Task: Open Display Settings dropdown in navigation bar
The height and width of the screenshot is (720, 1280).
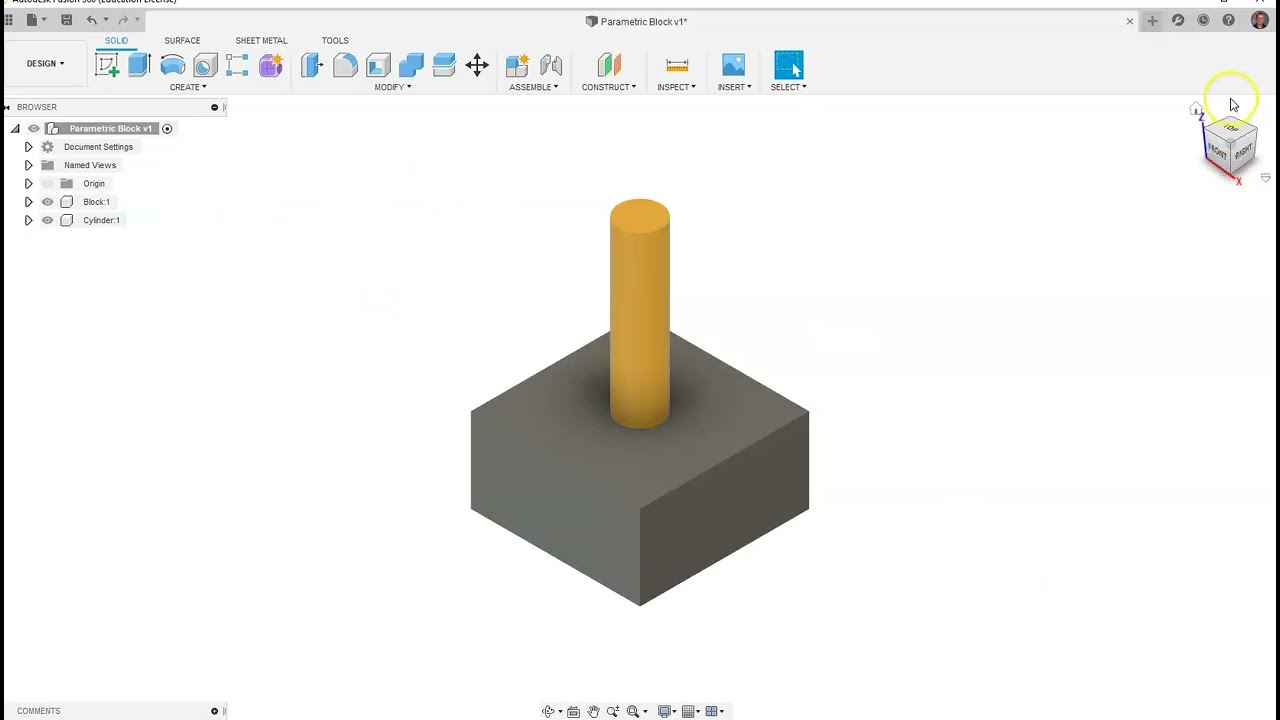Action: tap(665, 712)
